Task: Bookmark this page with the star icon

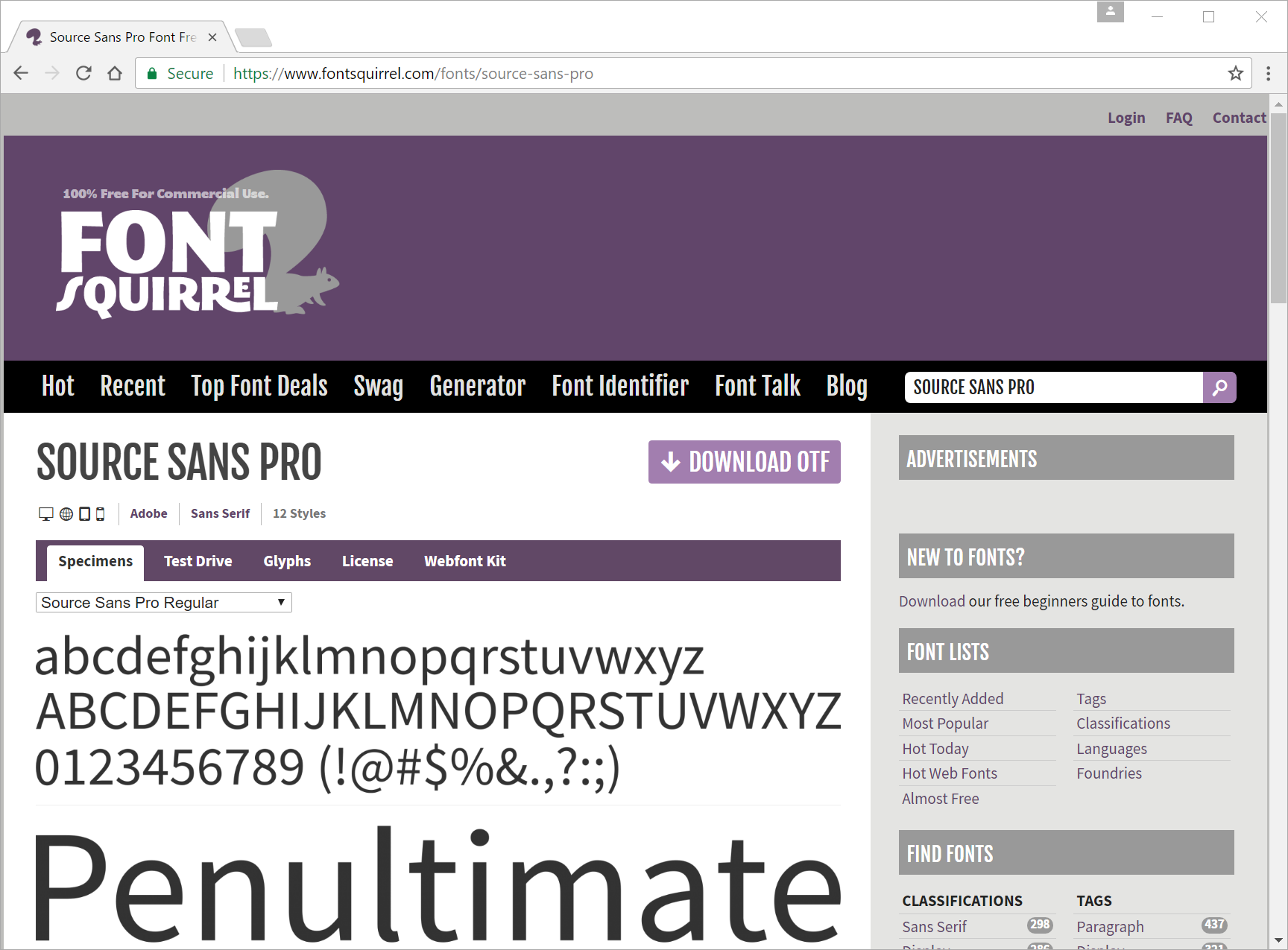Action: tap(1236, 73)
